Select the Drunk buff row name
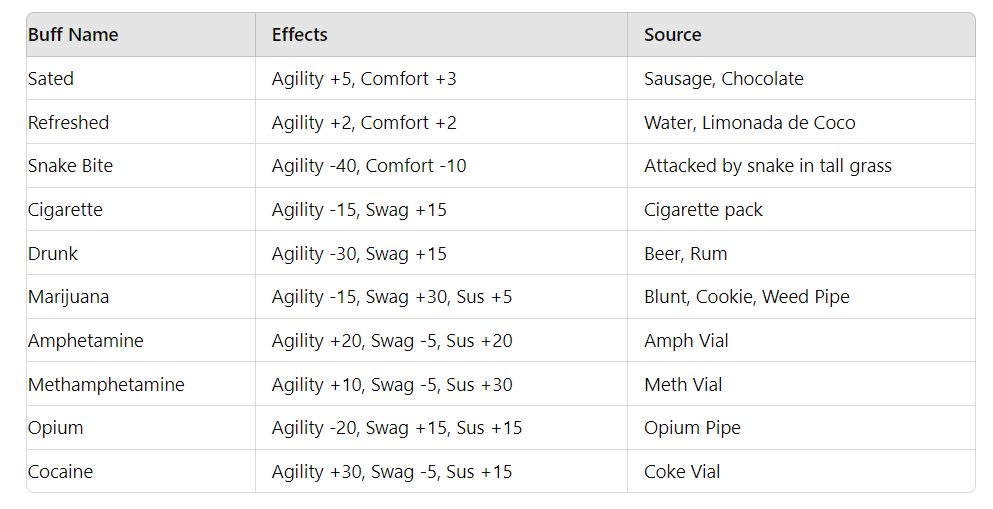This screenshot has height=509, width=993. (53, 254)
